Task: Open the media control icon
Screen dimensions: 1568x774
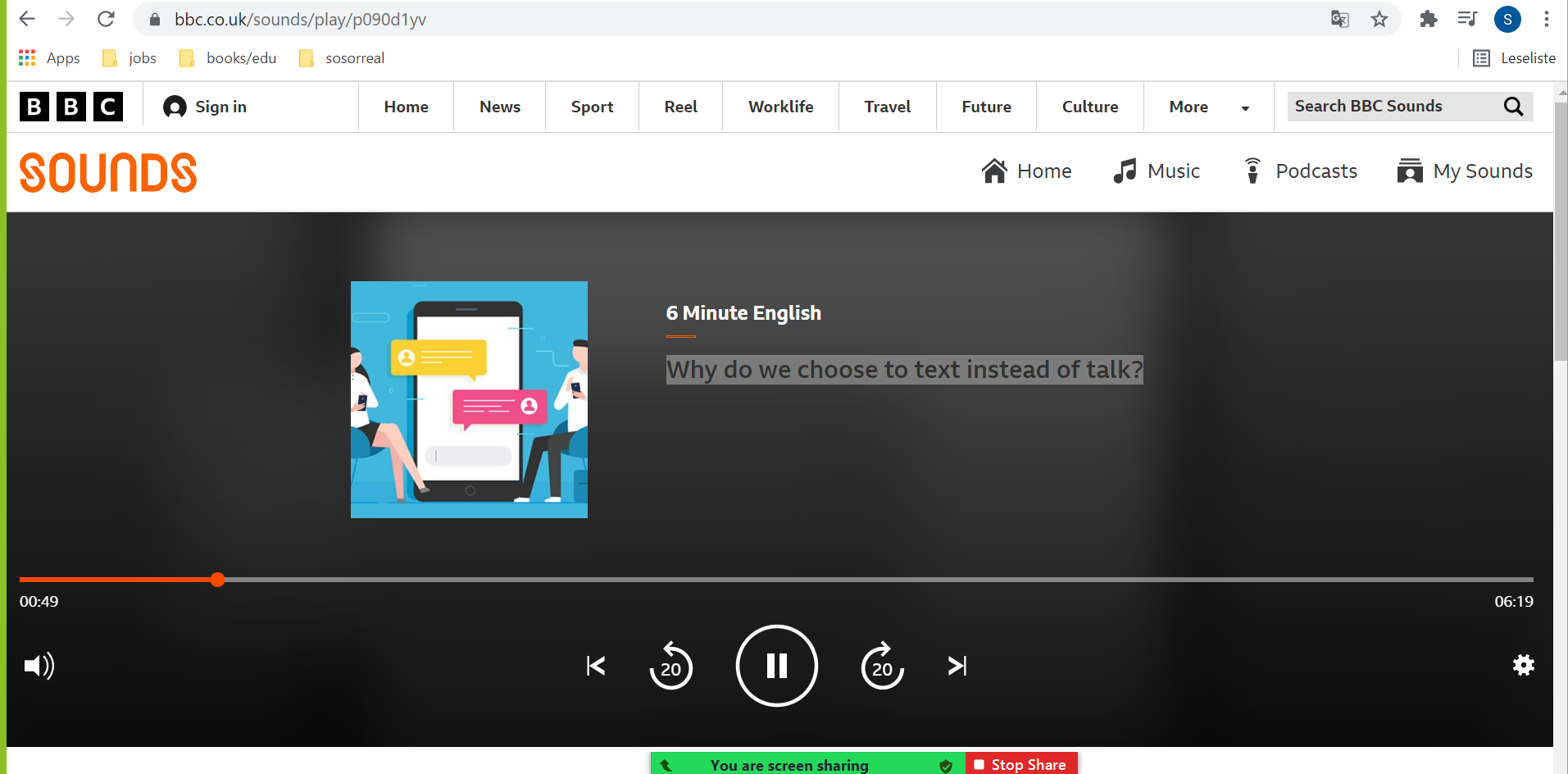Action: [1468, 19]
